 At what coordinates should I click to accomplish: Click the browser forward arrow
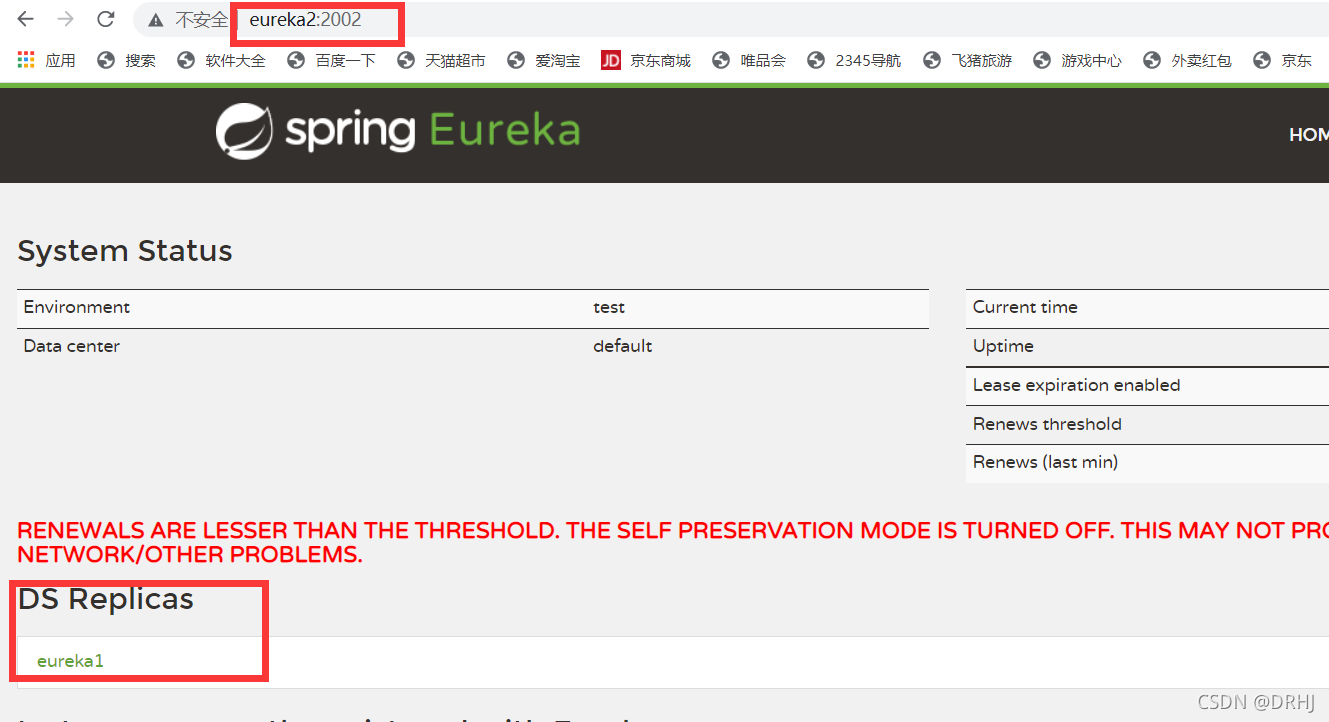tap(65, 19)
